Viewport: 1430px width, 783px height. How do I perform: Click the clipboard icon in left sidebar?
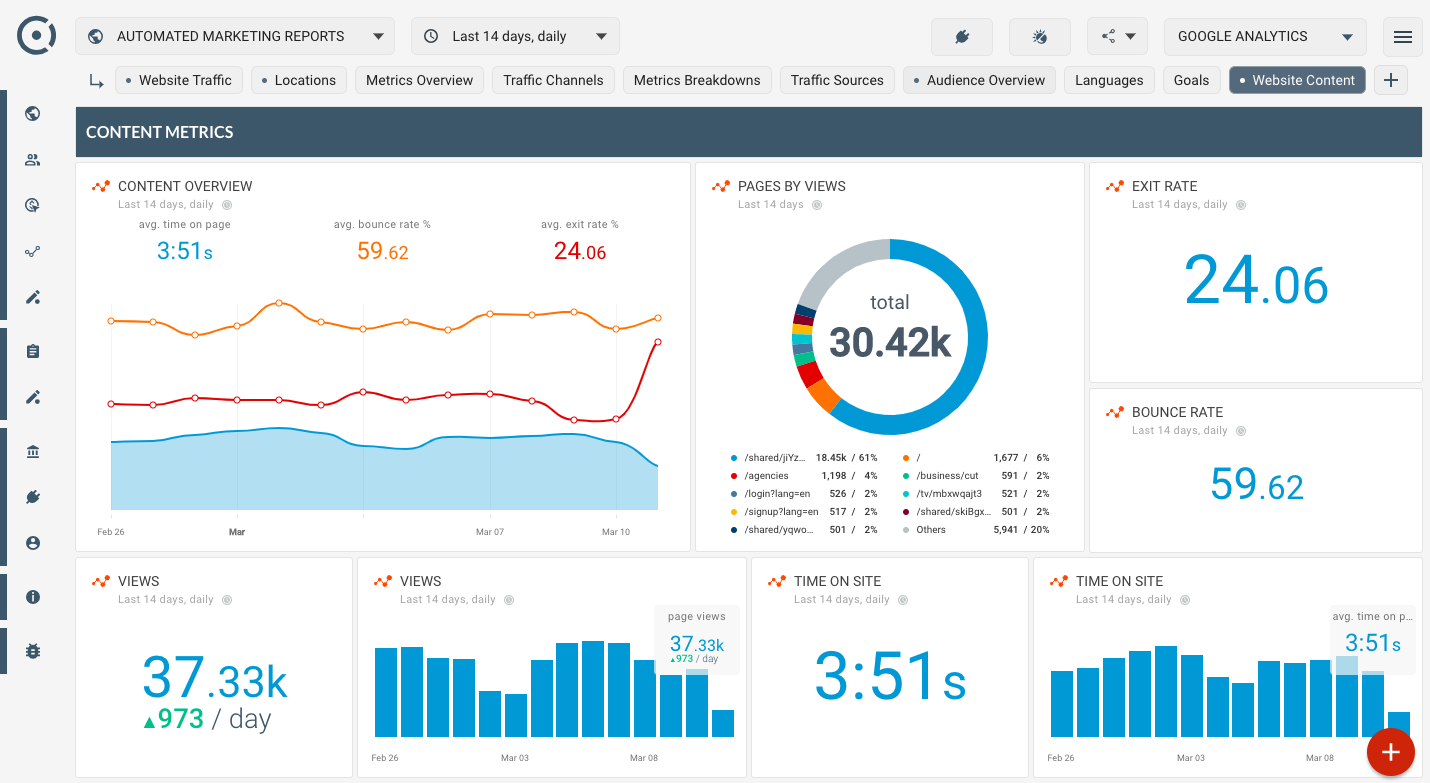33,351
